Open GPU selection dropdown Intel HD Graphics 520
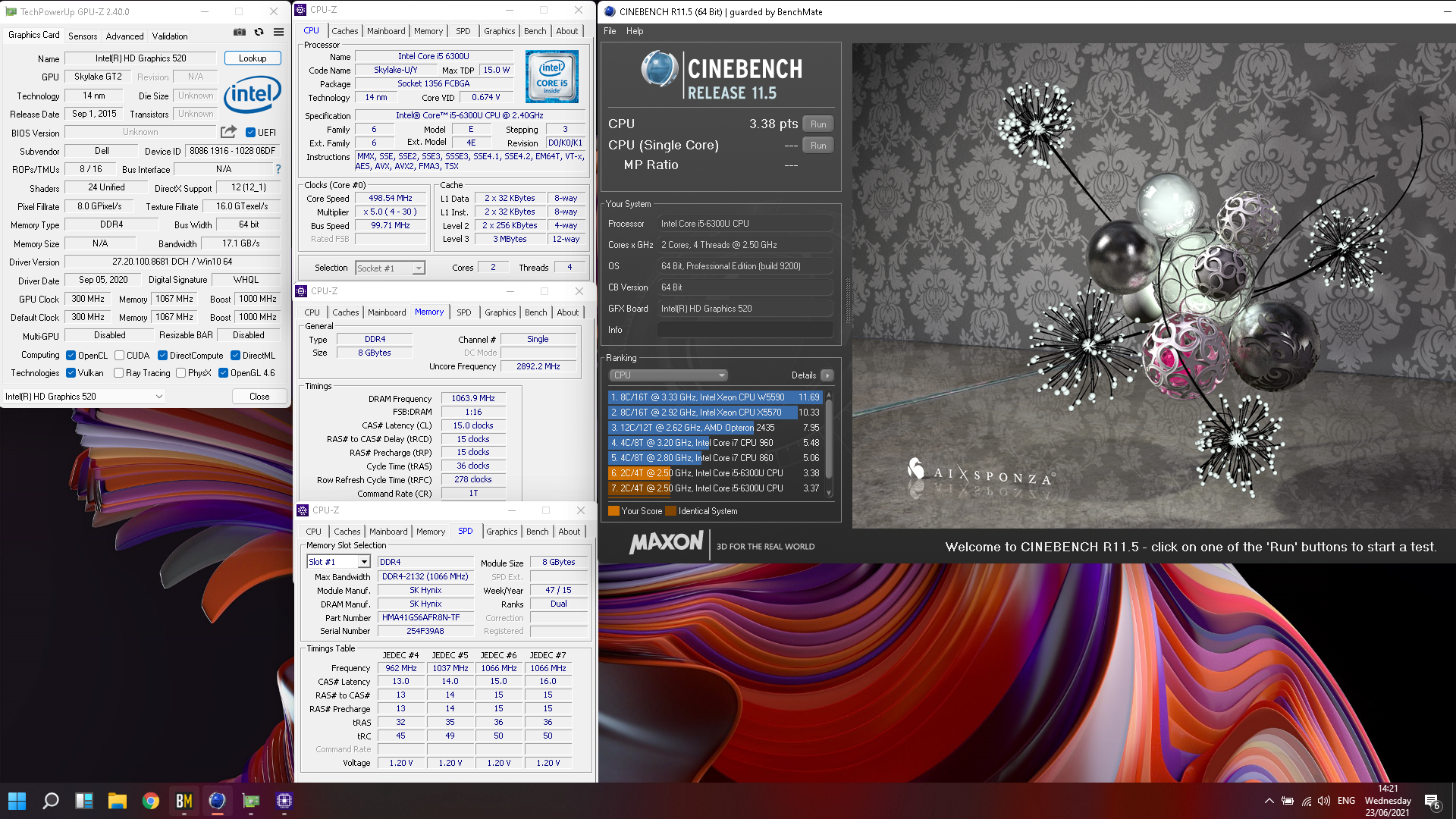 pyautogui.click(x=84, y=397)
